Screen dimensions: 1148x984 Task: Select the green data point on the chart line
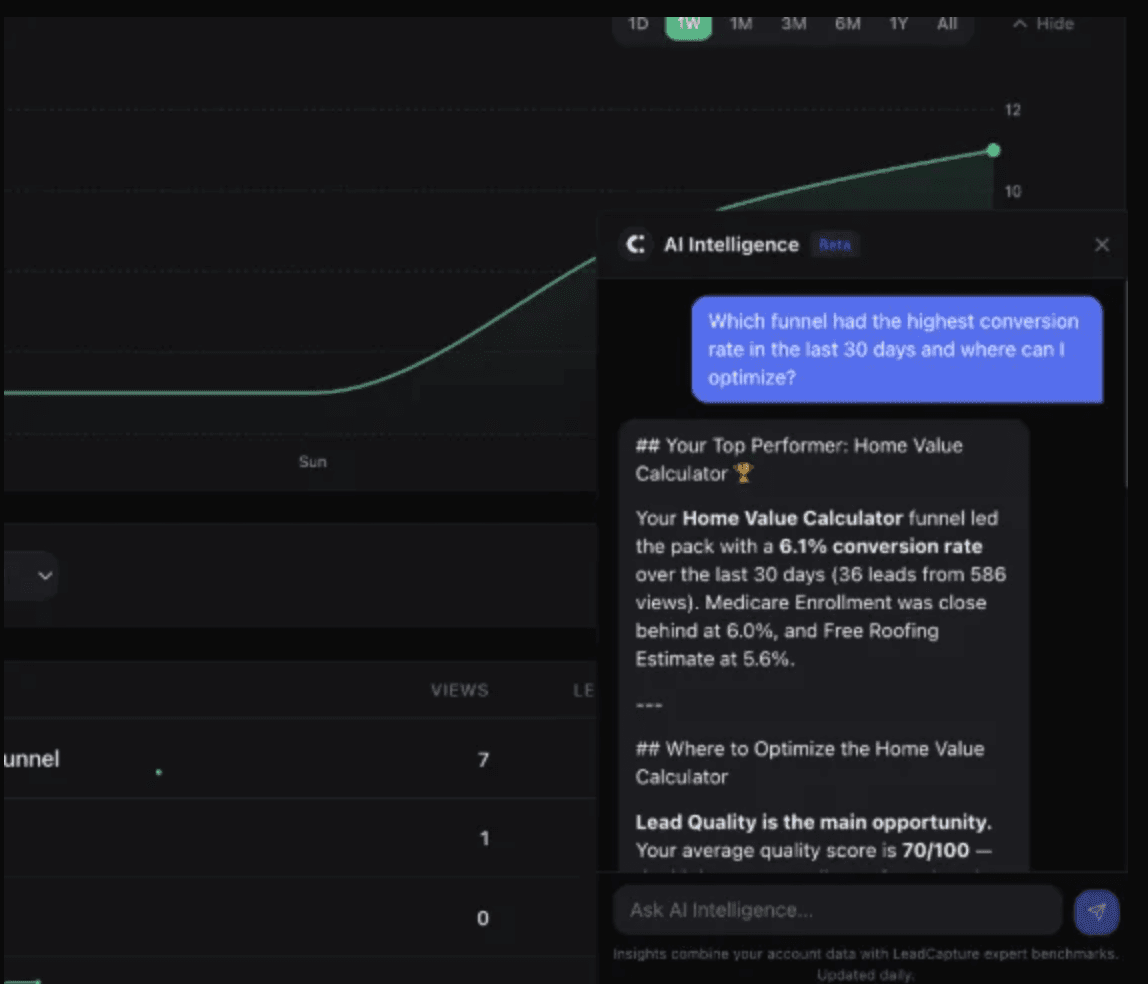click(x=992, y=150)
